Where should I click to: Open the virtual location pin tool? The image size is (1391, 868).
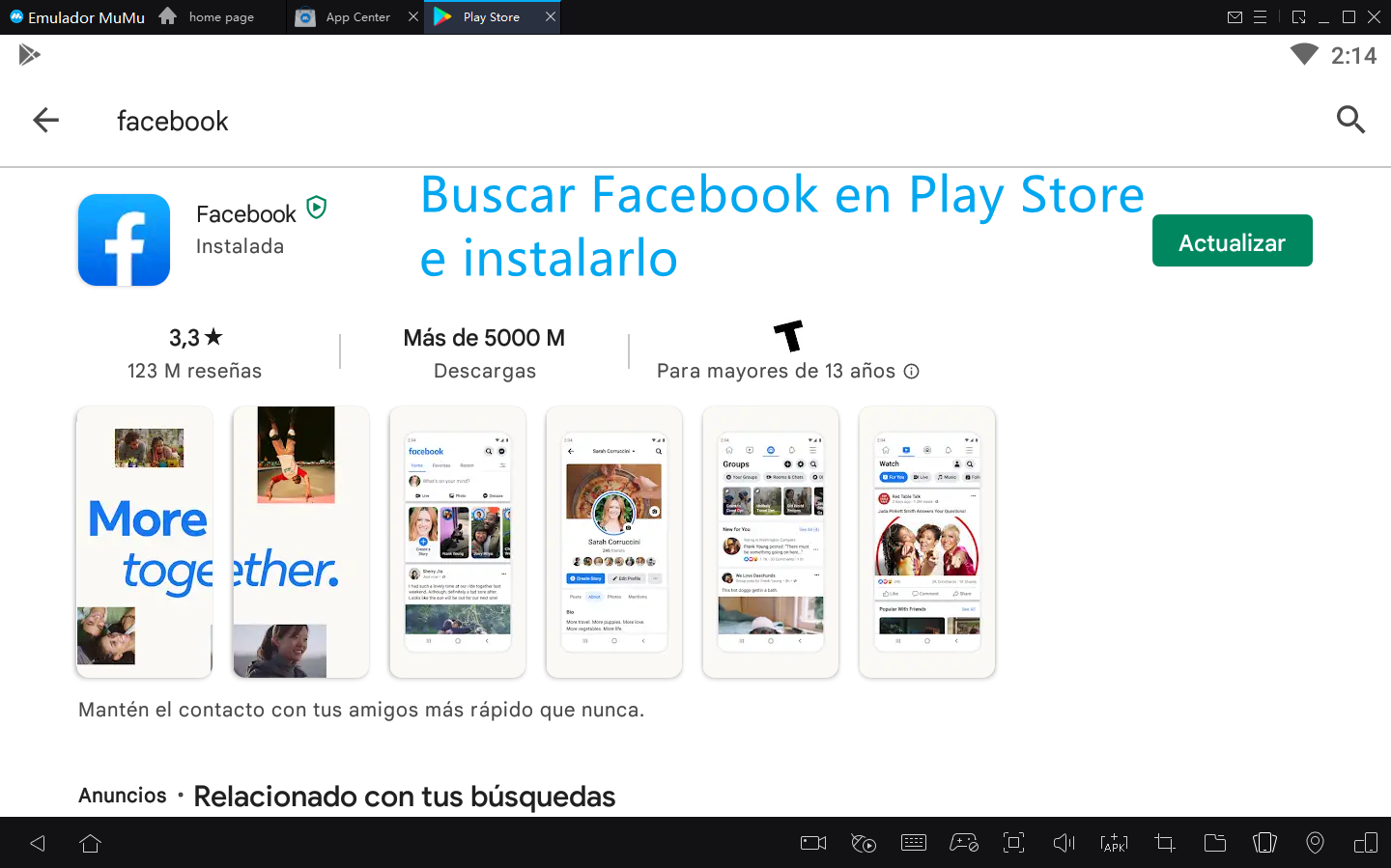[x=1315, y=843]
